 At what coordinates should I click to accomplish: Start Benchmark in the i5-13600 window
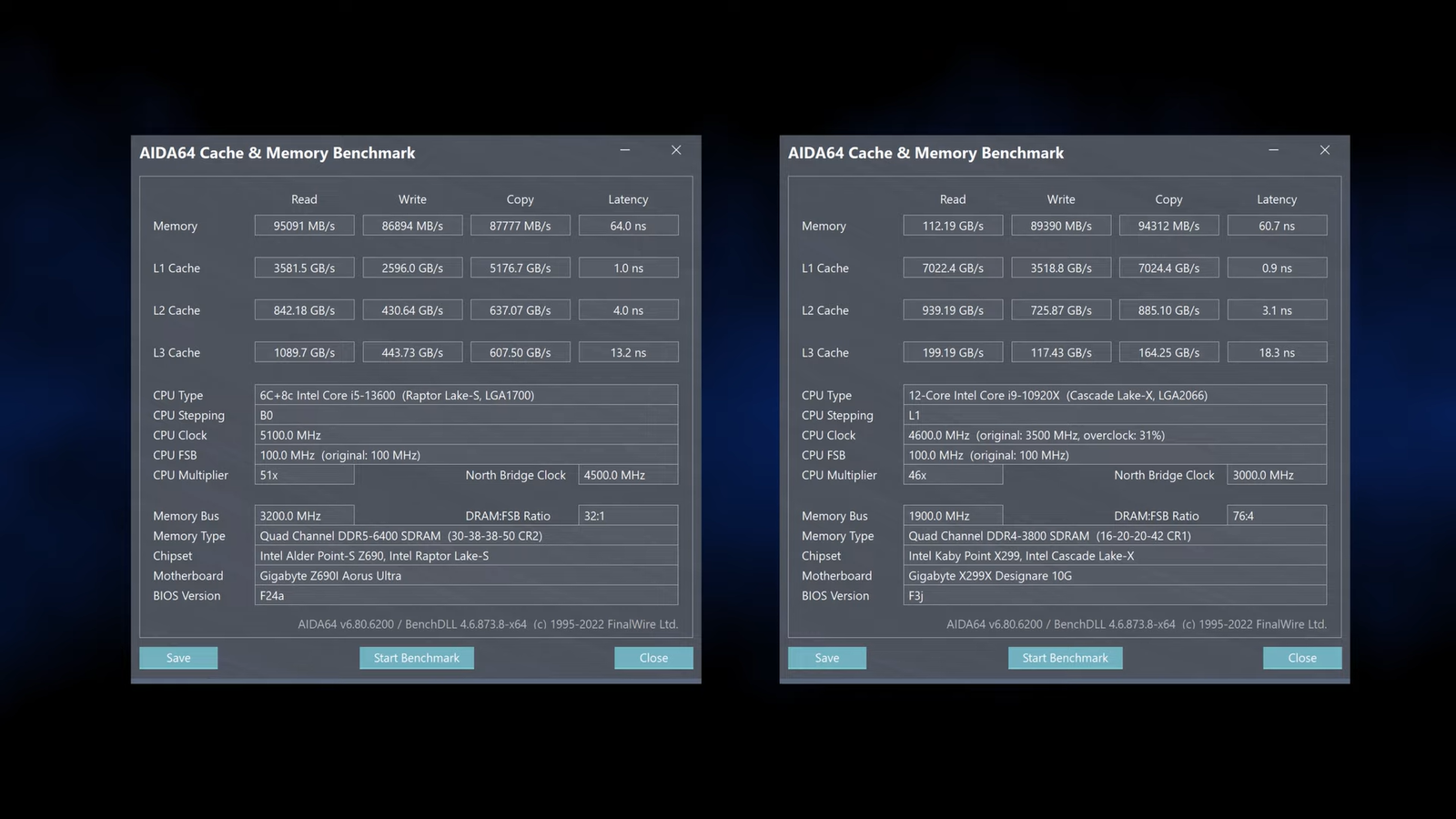click(417, 658)
